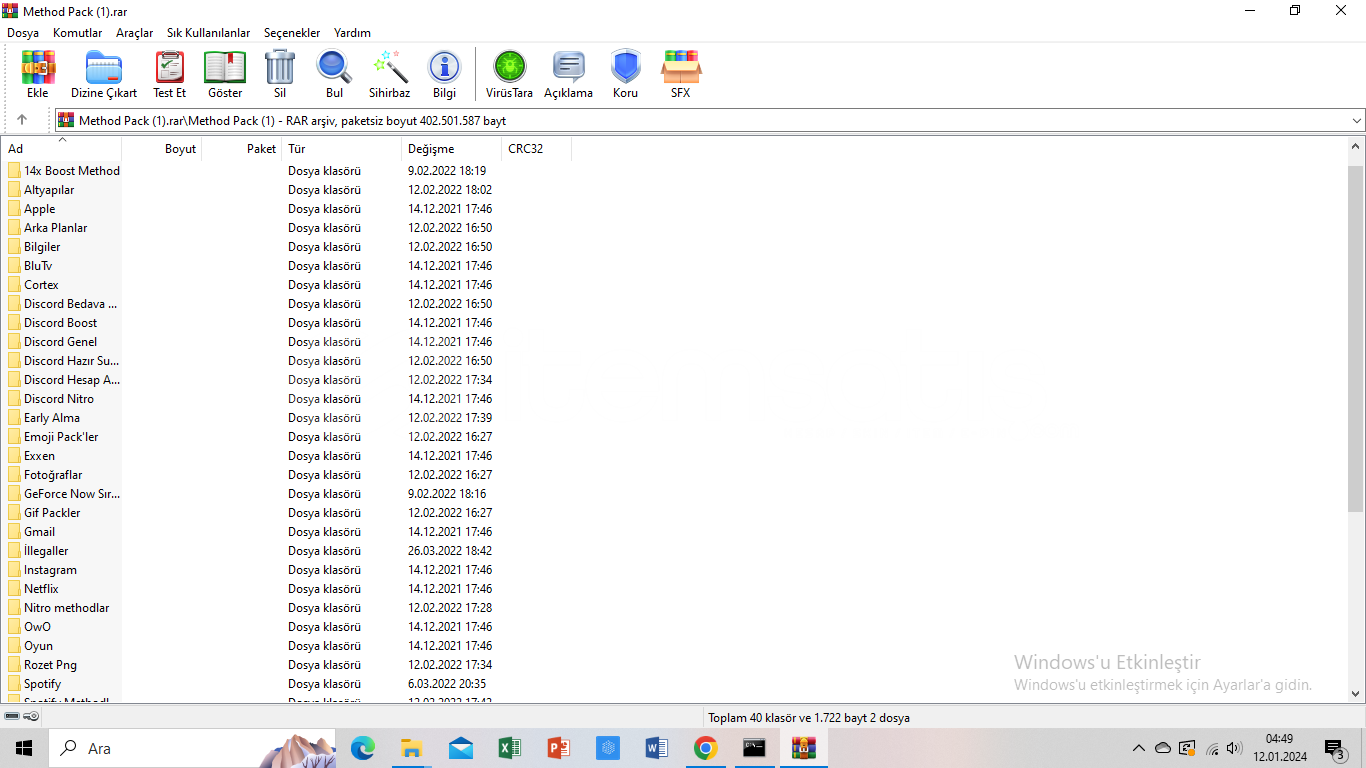Open the Sık Kullanılanlar menu

click(209, 33)
